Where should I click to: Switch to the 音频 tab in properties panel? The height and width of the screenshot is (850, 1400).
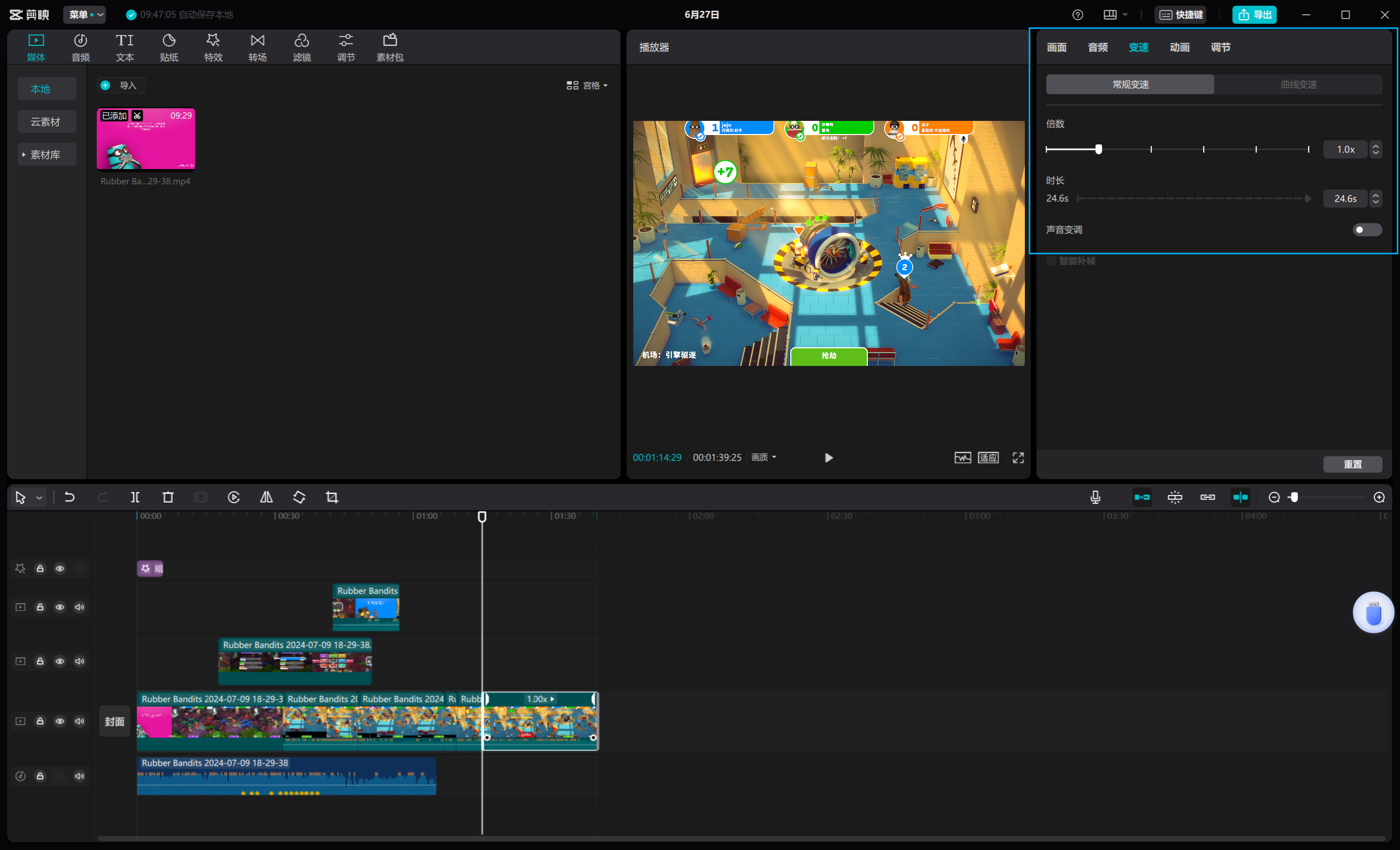point(1097,47)
